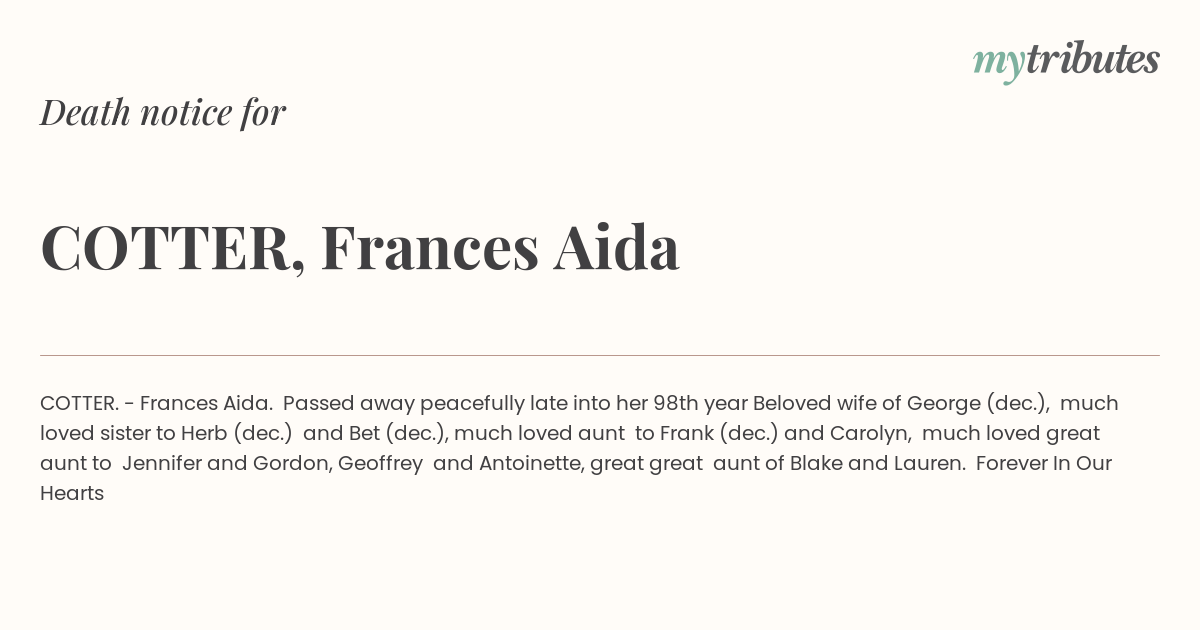Select the "Death notice for" heading
1200x630 pixels.
[x=163, y=112]
